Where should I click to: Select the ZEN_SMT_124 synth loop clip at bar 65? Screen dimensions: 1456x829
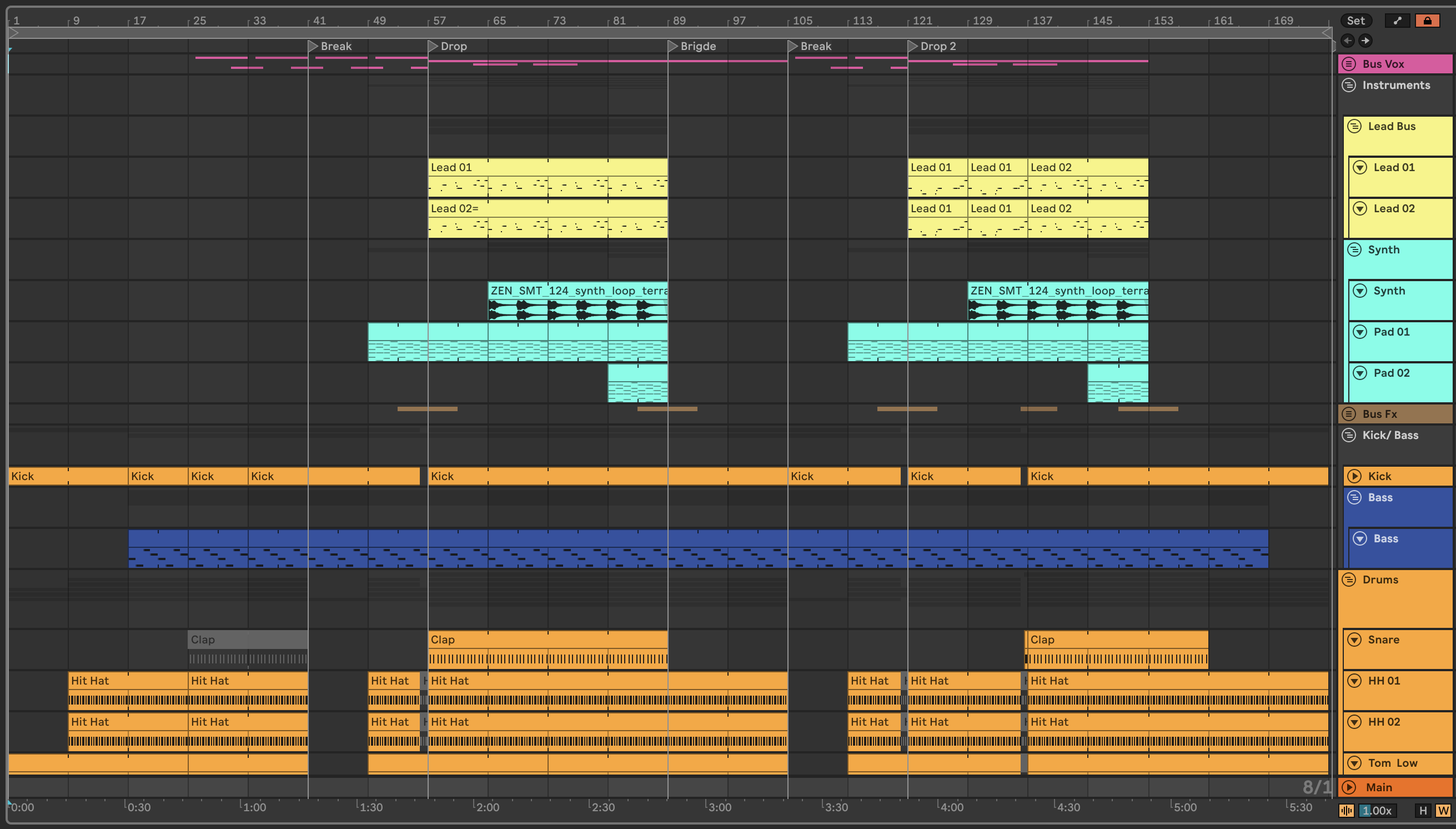tap(578, 291)
